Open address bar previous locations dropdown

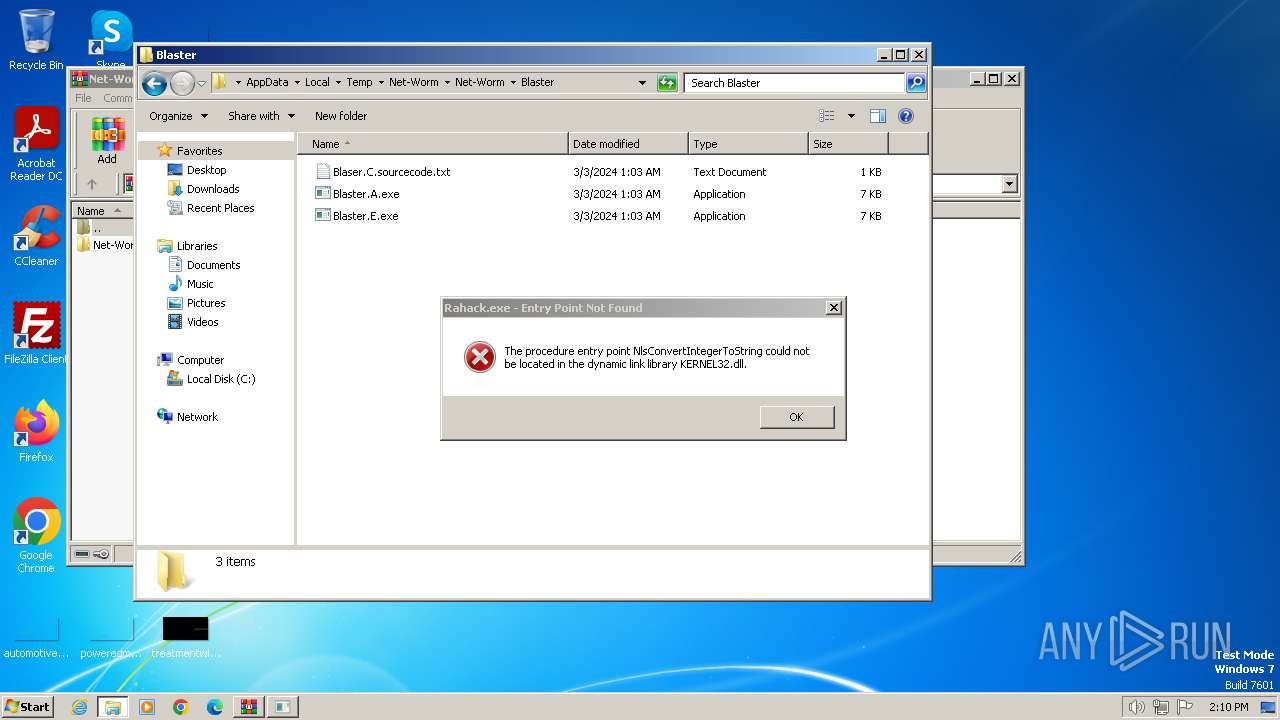point(642,83)
